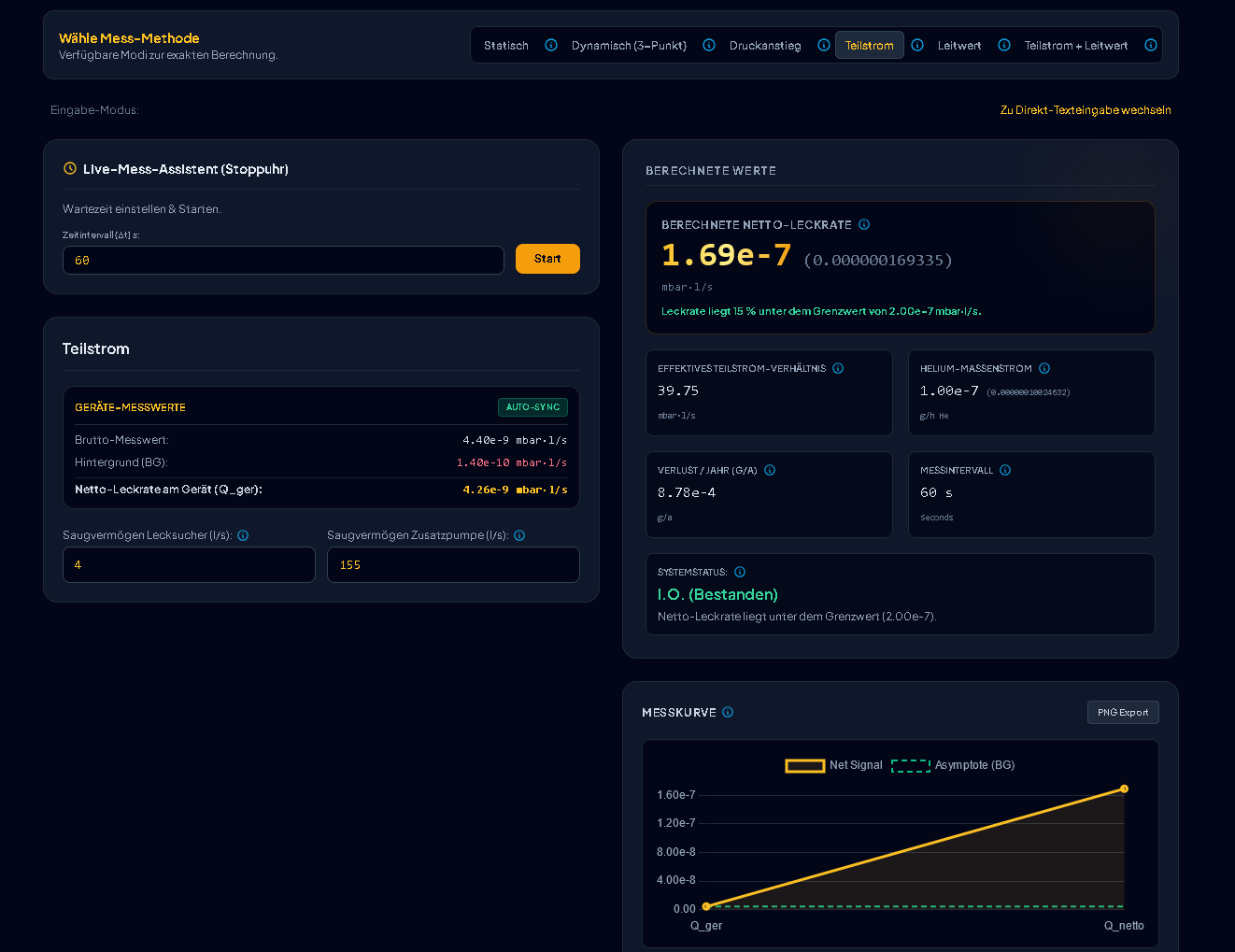Screen dimensions: 1235x952
Task: Select the Teilstrom method tab
Action: click(x=870, y=45)
